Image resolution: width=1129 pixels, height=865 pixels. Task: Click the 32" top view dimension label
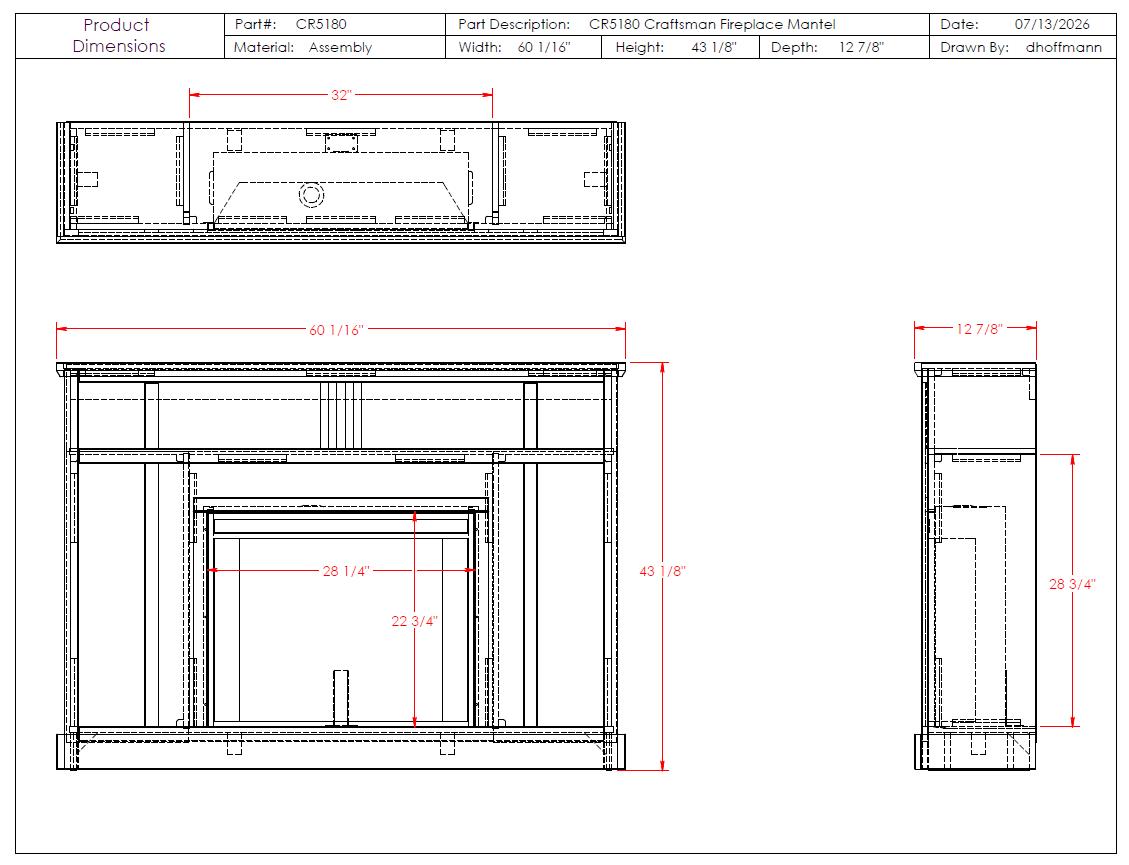point(341,95)
